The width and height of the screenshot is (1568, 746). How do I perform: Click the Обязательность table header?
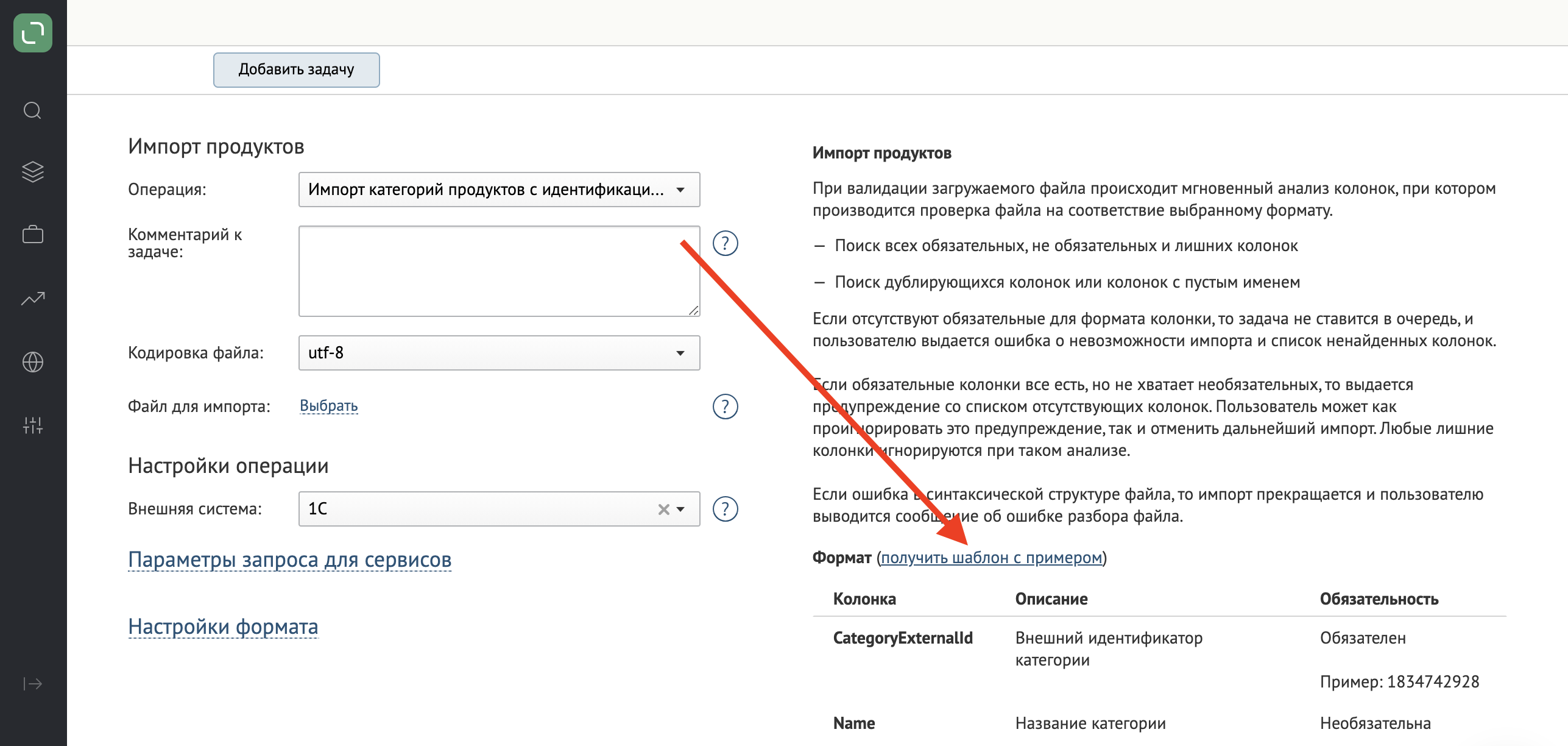coord(1379,599)
